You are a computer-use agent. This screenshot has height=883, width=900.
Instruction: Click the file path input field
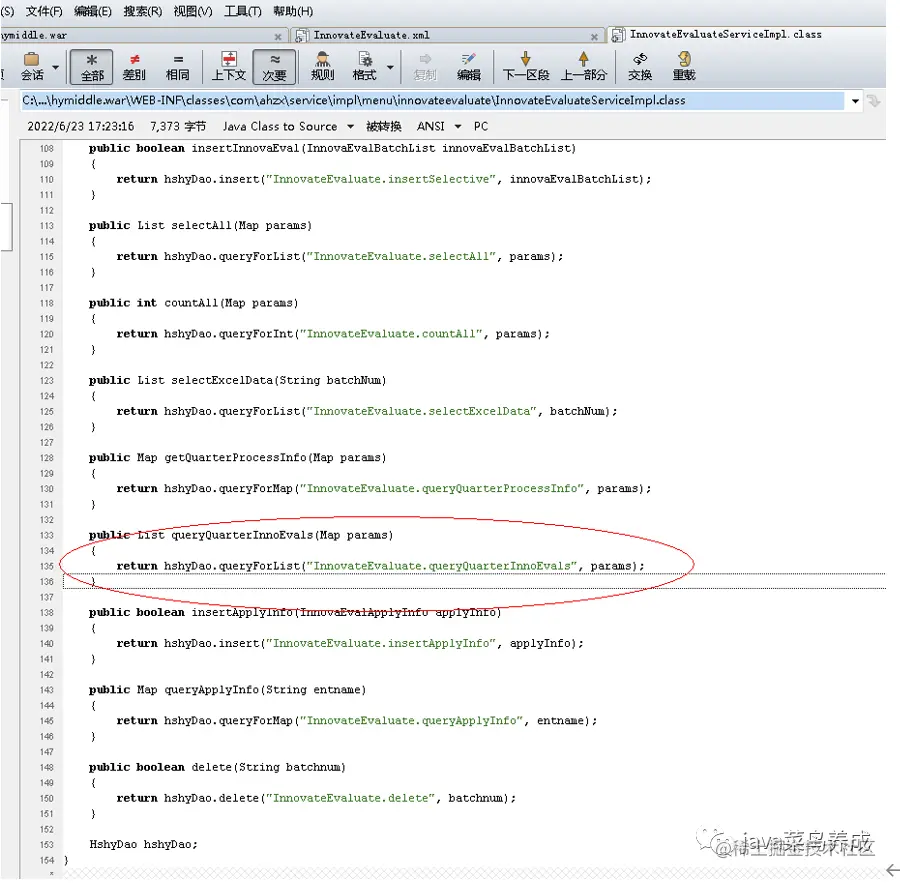coord(432,100)
